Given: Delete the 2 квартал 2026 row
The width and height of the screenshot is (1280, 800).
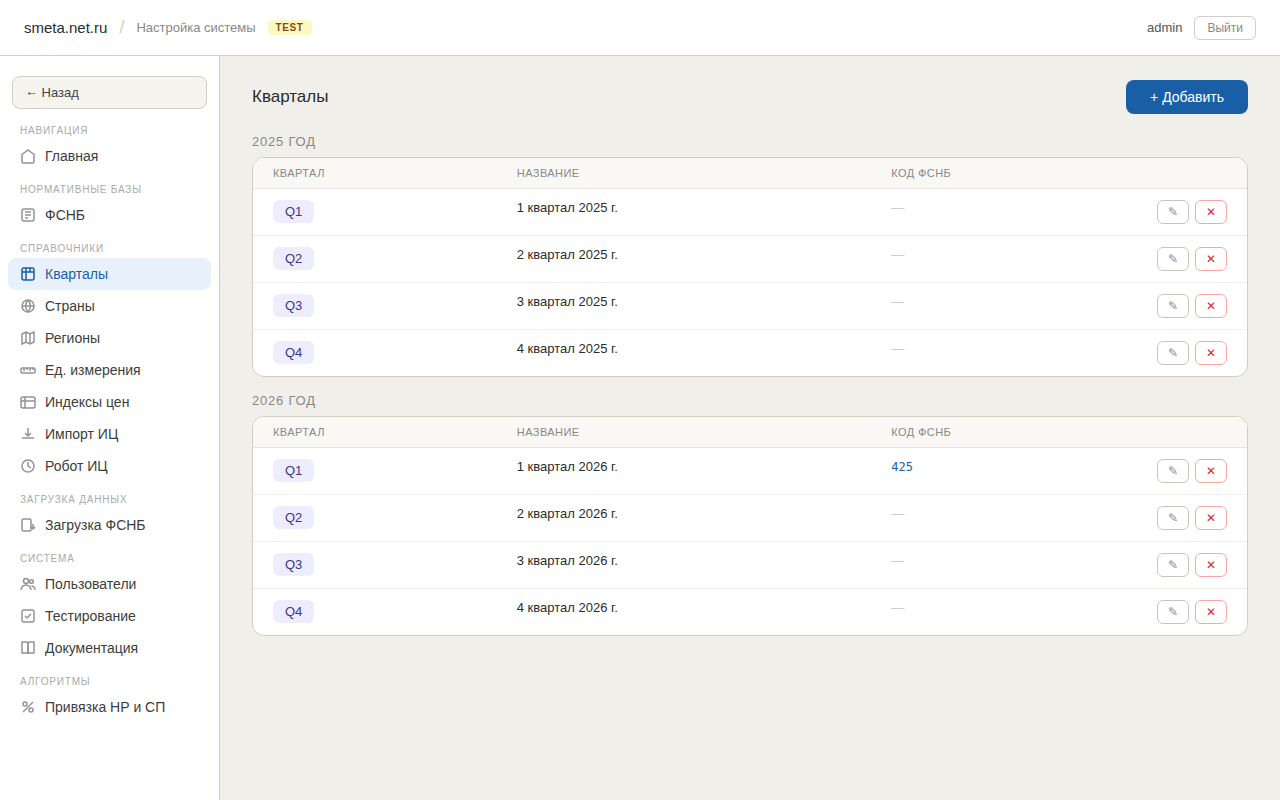Looking at the screenshot, I should 1210,518.
